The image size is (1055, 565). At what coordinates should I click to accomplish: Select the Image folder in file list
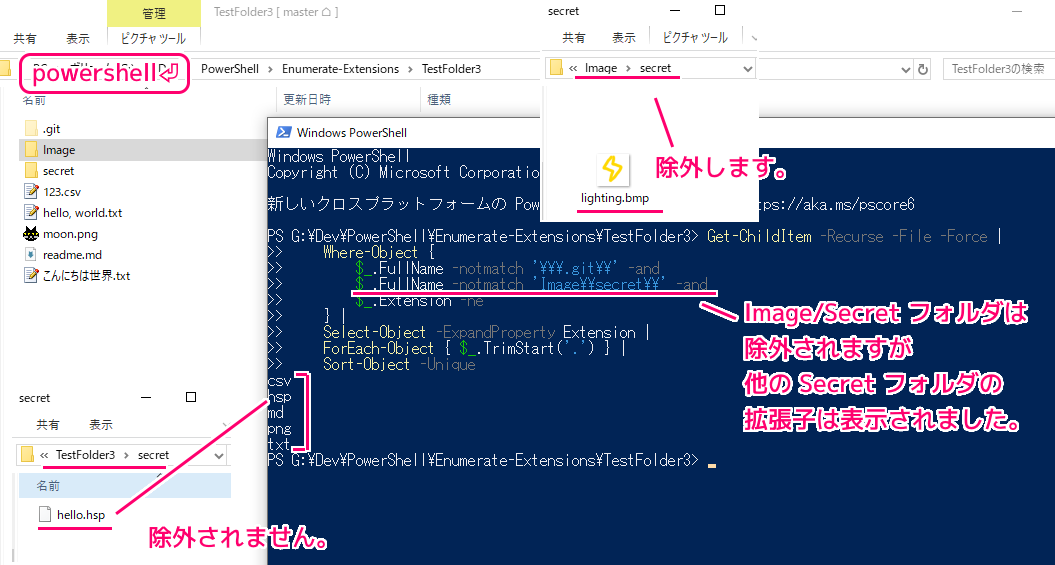pos(58,150)
